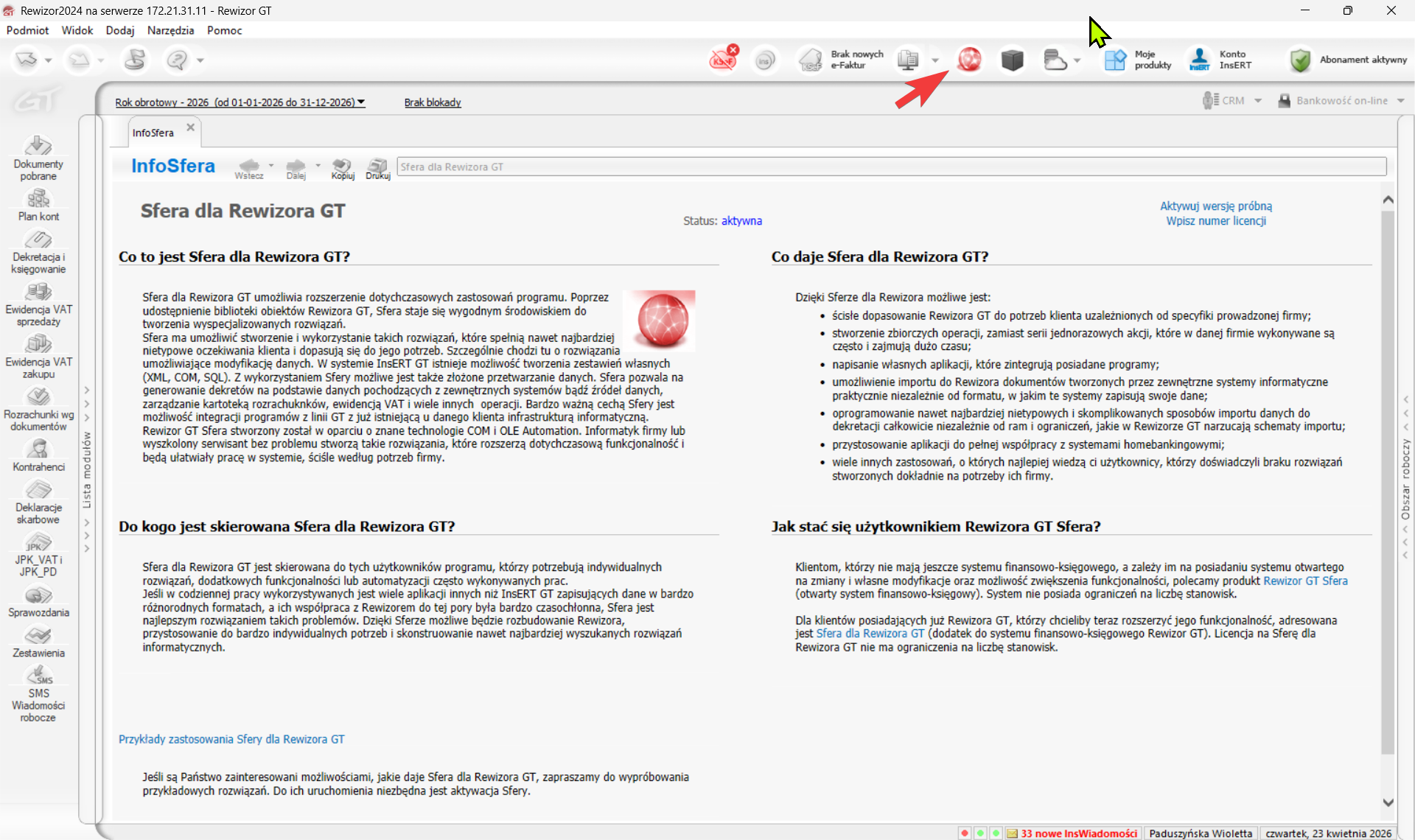Click the Abonament aktywny shield icon
This screenshot has height=840, width=1415.
click(x=1300, y=60)
